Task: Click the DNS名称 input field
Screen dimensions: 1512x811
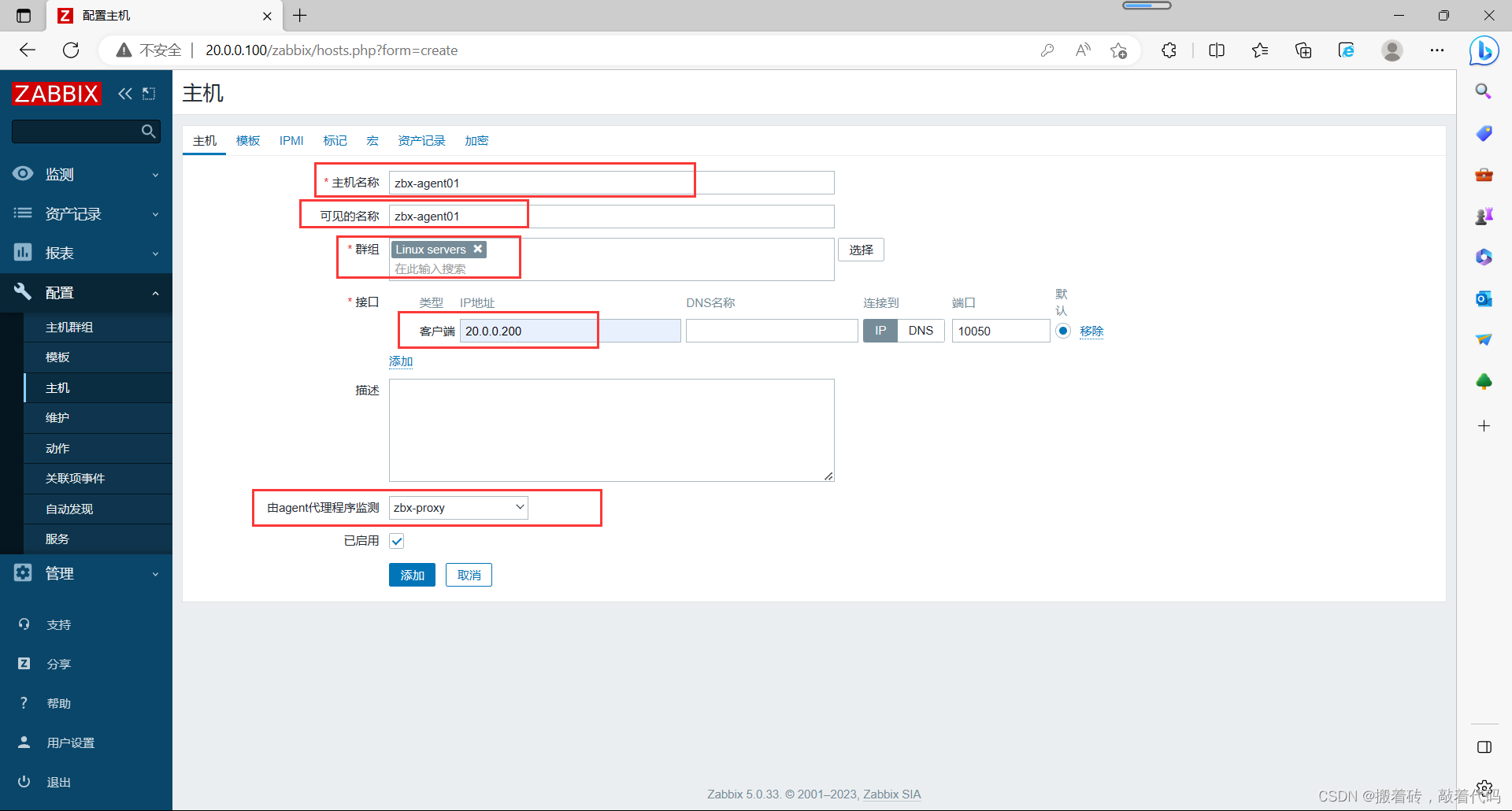Action: click(772, 331)
